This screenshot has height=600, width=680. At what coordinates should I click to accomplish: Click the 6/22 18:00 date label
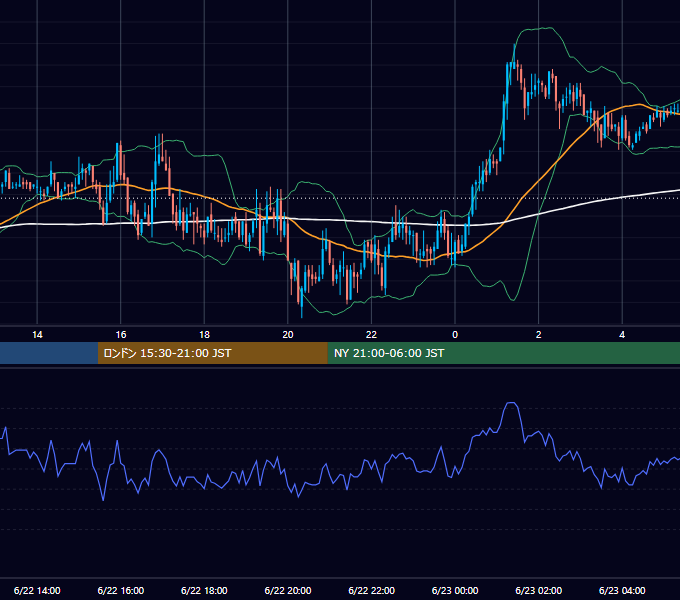pyautogui.click(x=204, y=590)
